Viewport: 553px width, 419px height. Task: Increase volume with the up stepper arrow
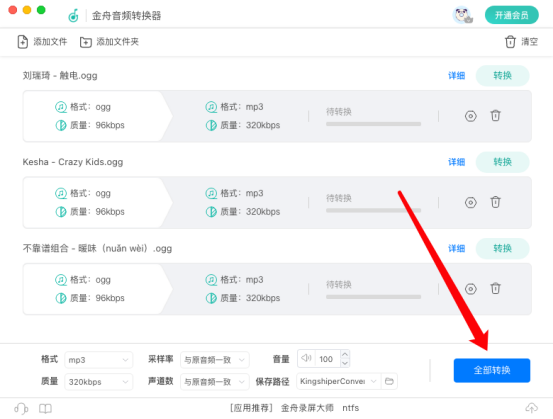click(345, 354)
